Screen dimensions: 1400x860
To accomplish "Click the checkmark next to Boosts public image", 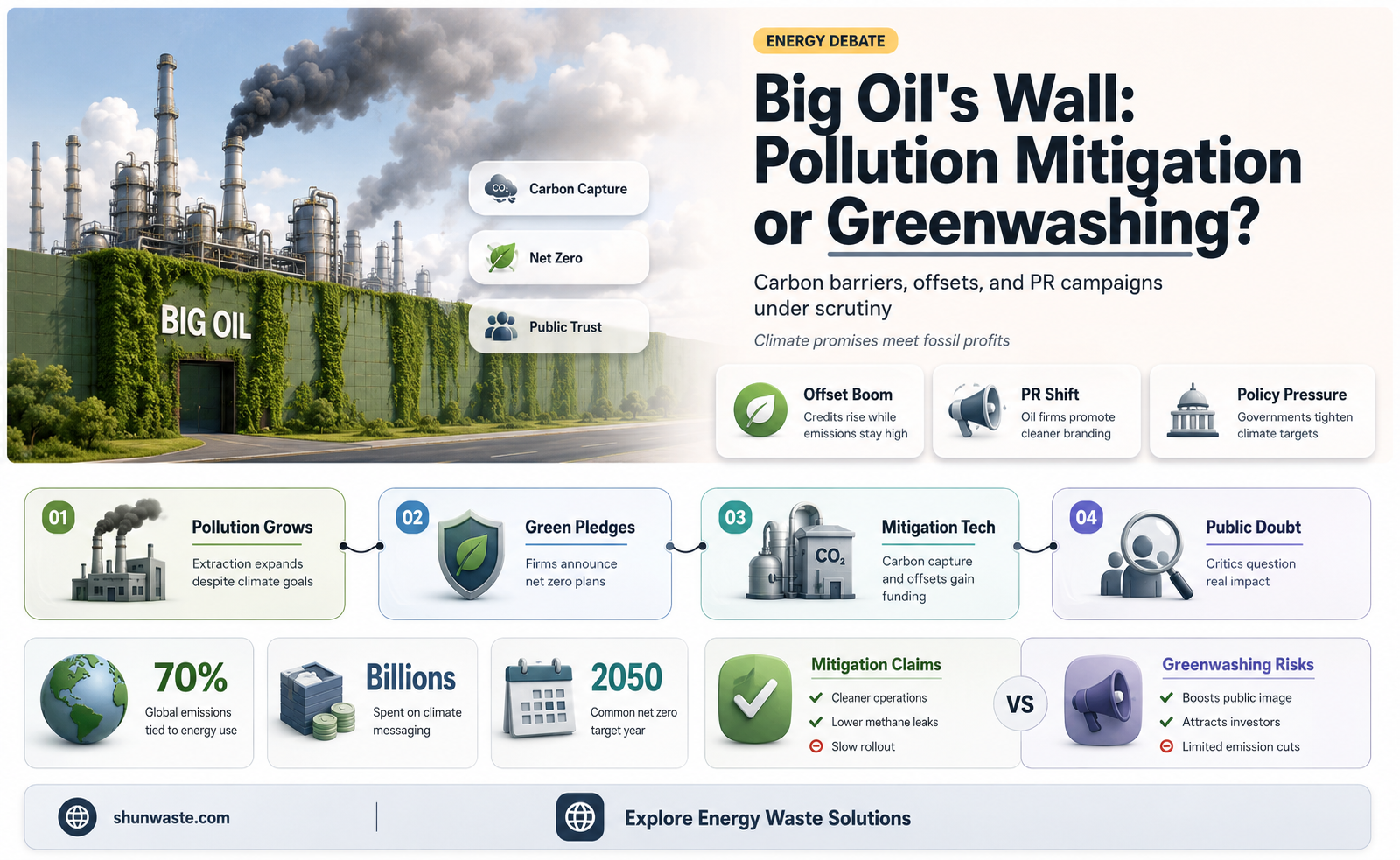I will [x=1166, y=697].
